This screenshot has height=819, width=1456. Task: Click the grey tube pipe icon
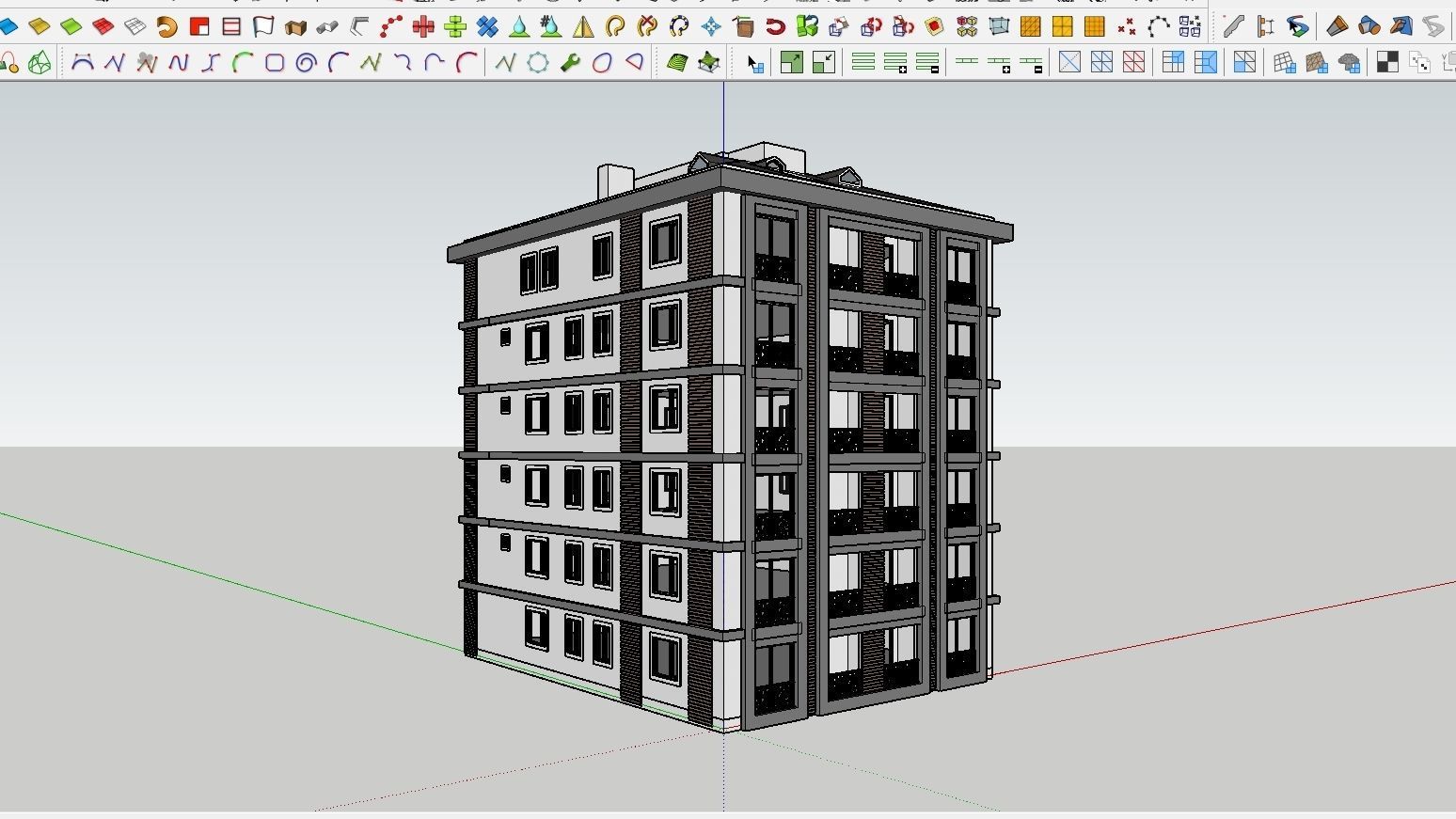[x=327, y=26]
